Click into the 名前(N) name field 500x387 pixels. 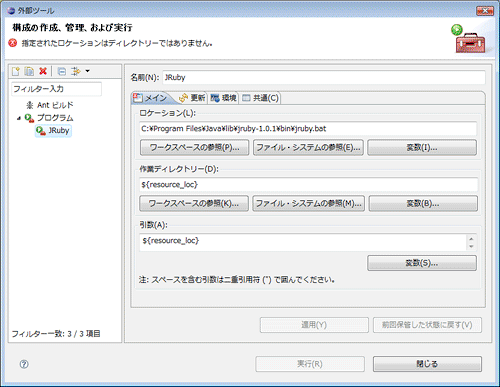324,77
